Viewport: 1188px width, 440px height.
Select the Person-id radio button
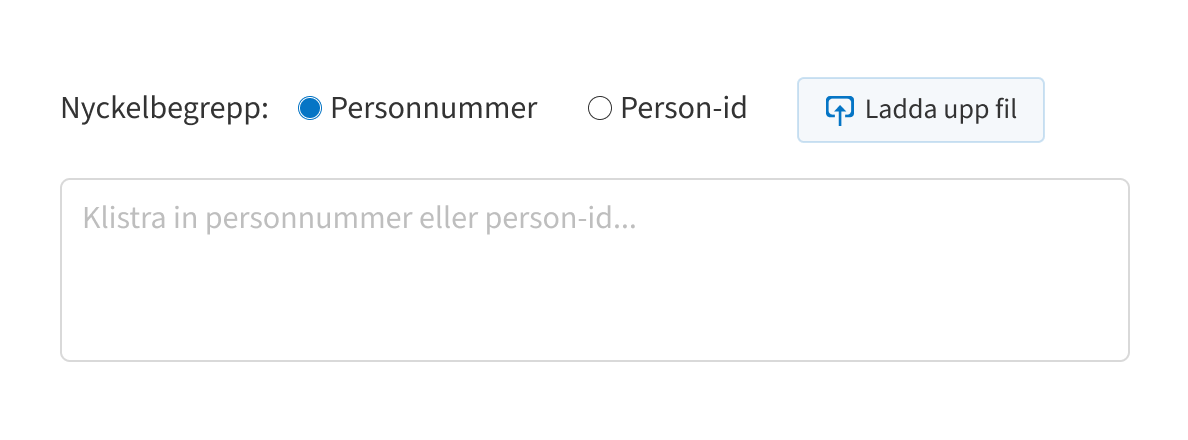click(x=599, y=108)
